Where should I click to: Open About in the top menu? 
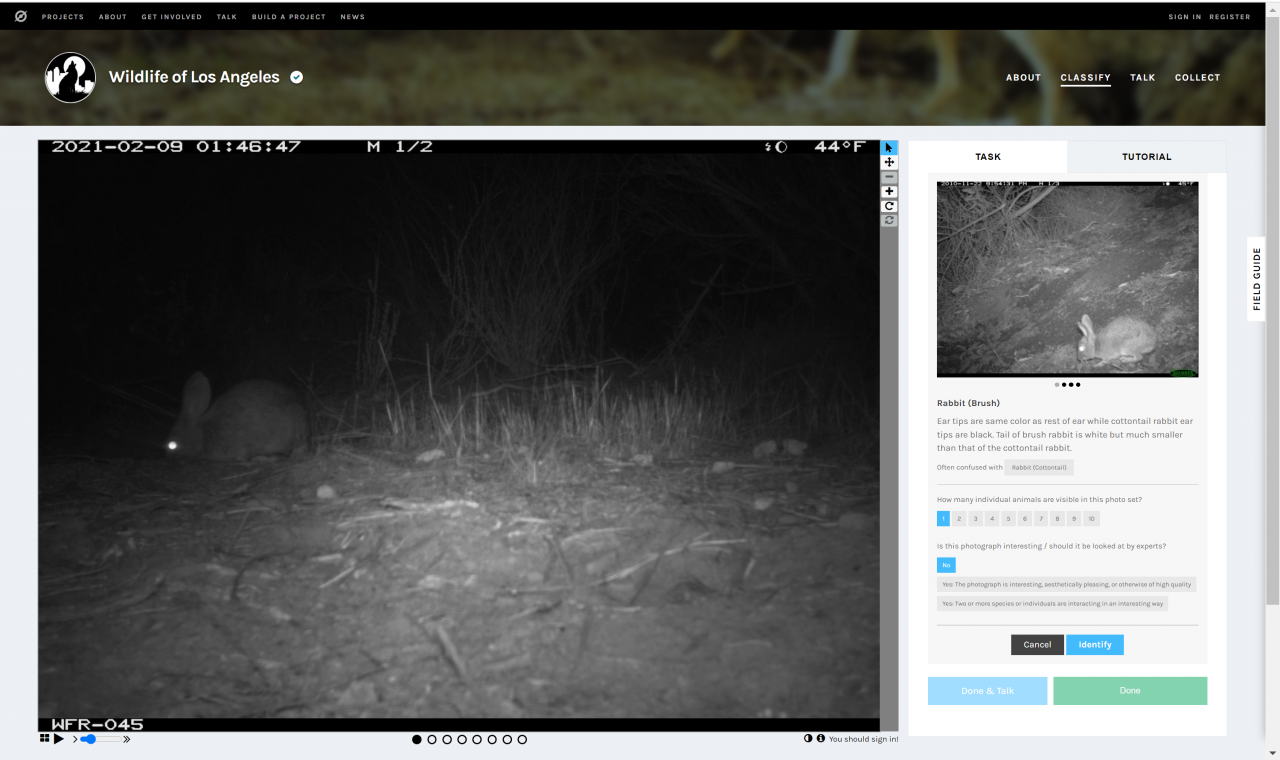[113, 17]
